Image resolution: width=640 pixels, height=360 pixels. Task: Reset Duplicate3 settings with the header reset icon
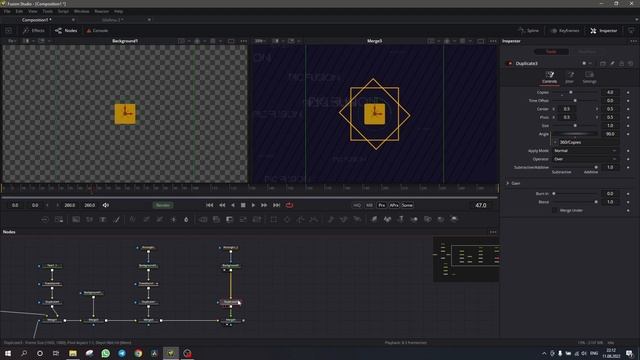click(631, 64)
